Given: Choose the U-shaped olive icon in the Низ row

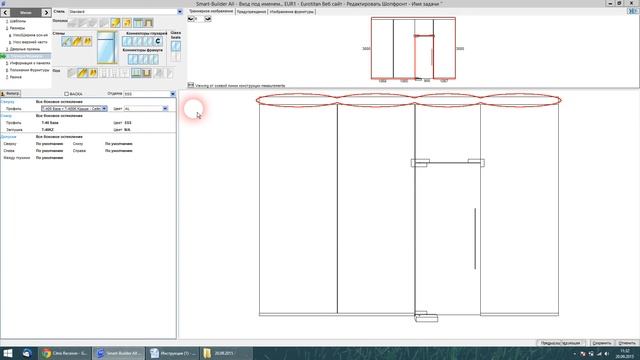Looking at the screenshot, I should [x=147, y=73].
